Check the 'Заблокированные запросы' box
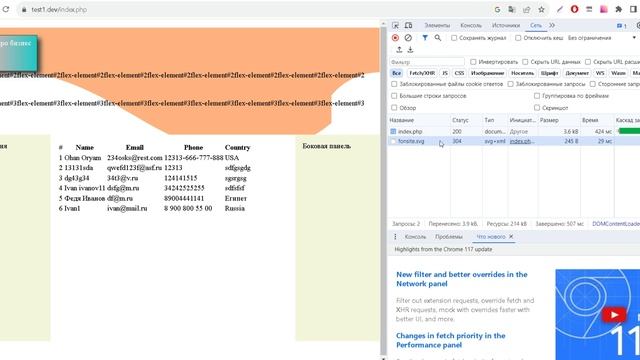The height and width of the screenshot is (360, 640). point(510,84)
